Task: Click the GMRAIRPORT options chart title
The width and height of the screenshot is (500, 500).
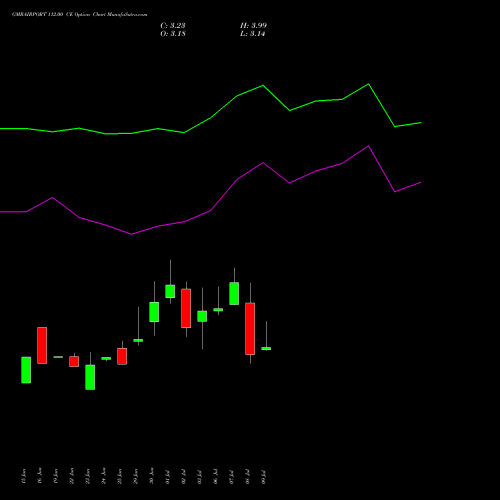Action: [79, 15]
